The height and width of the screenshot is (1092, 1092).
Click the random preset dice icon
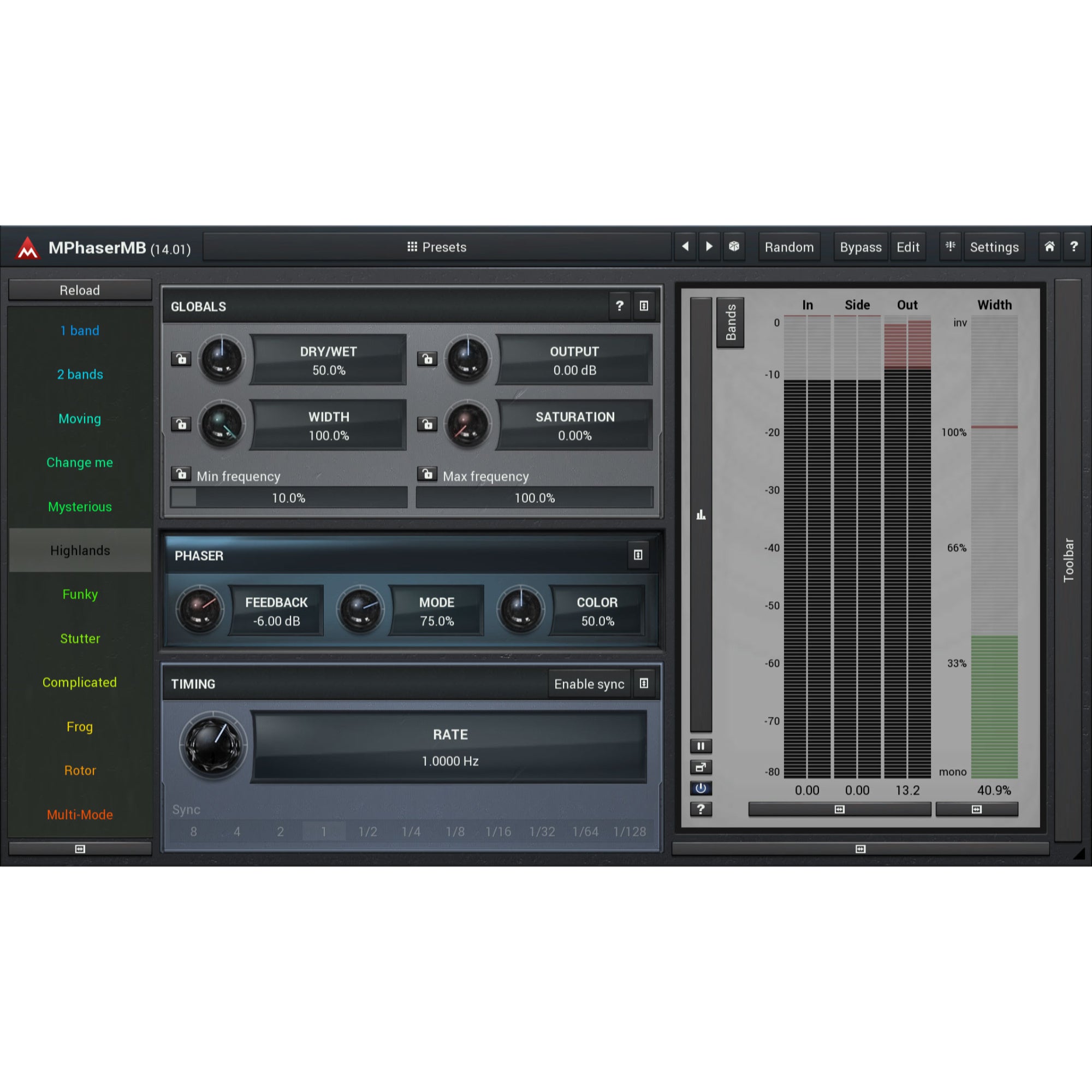[x=734, y=246]
